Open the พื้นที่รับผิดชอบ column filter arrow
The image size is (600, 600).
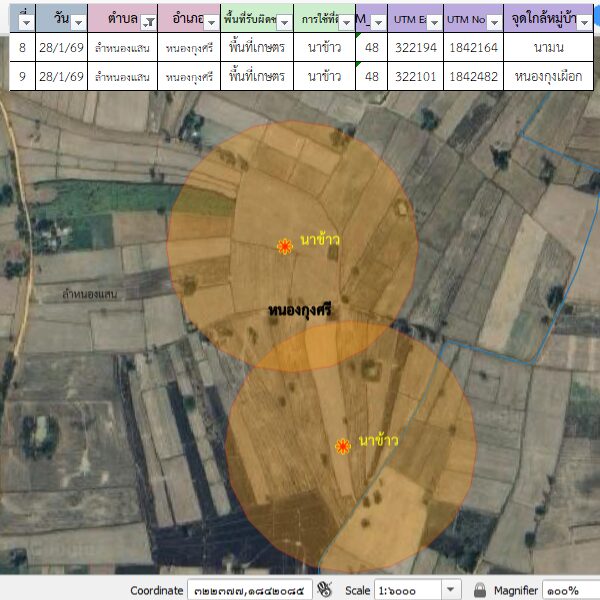(x=284, y=21)
